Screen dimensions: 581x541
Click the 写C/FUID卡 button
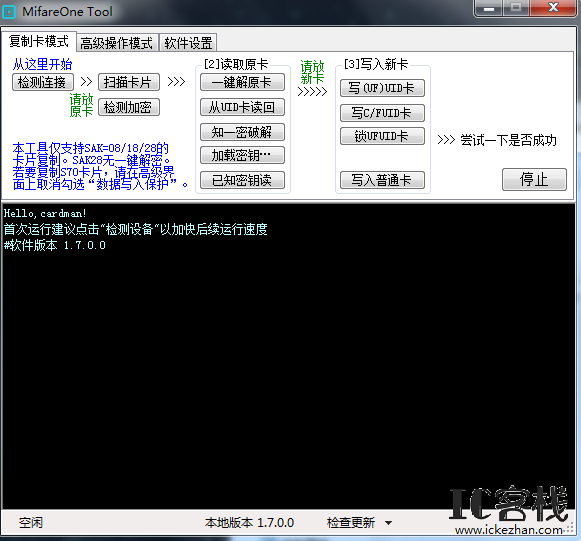coord(382,113)
